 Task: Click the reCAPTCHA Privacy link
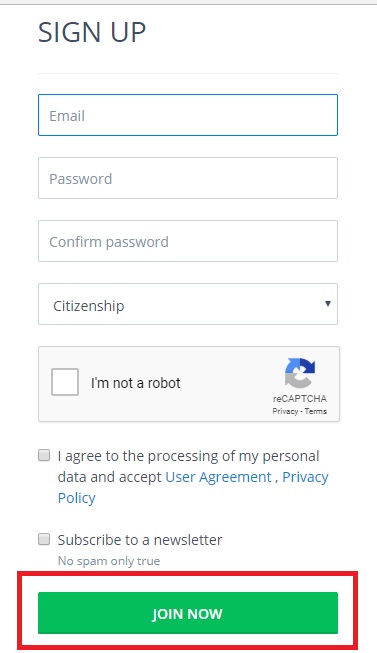[x=285, y=411]
